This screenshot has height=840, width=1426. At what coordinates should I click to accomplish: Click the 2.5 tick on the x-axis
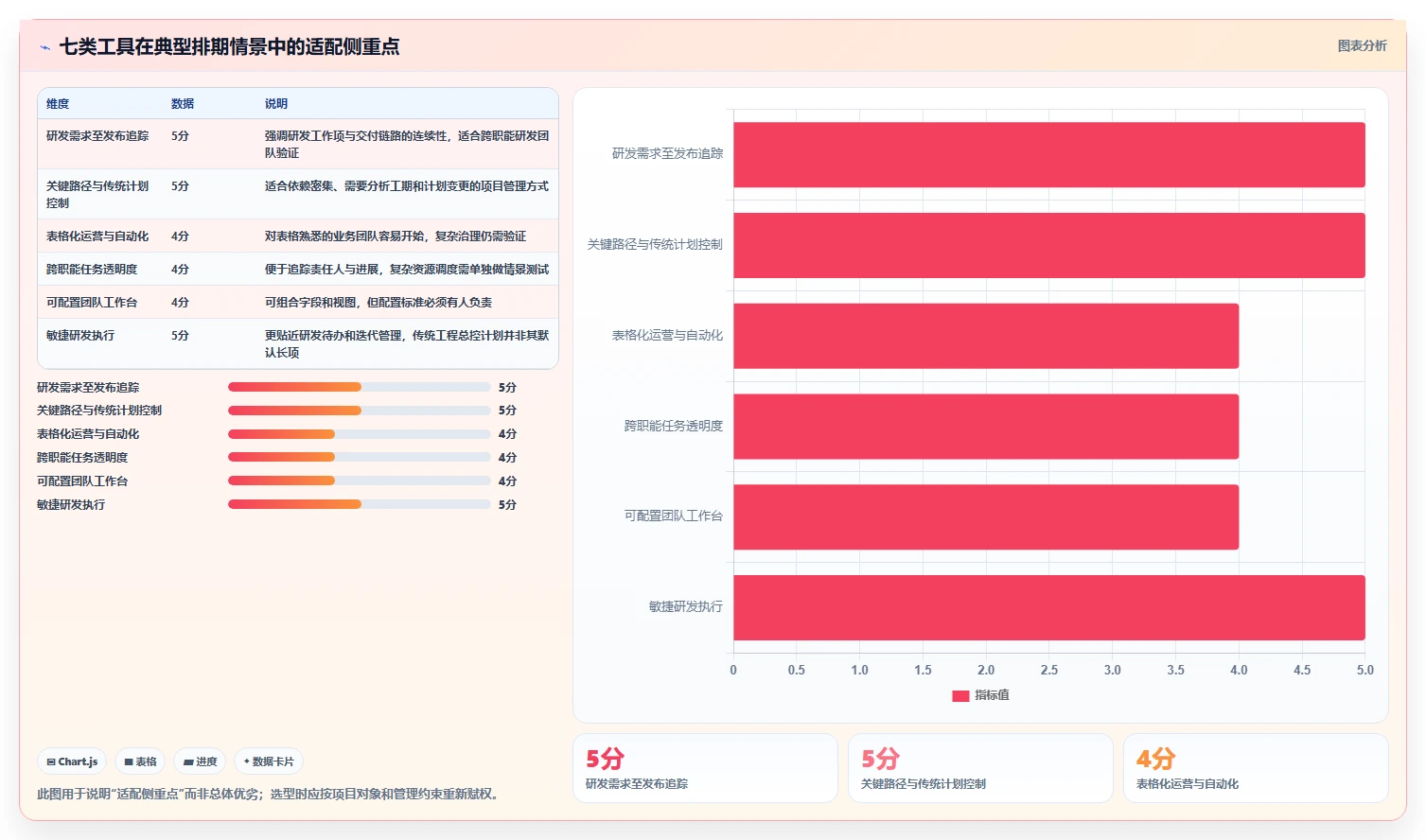1048,670
